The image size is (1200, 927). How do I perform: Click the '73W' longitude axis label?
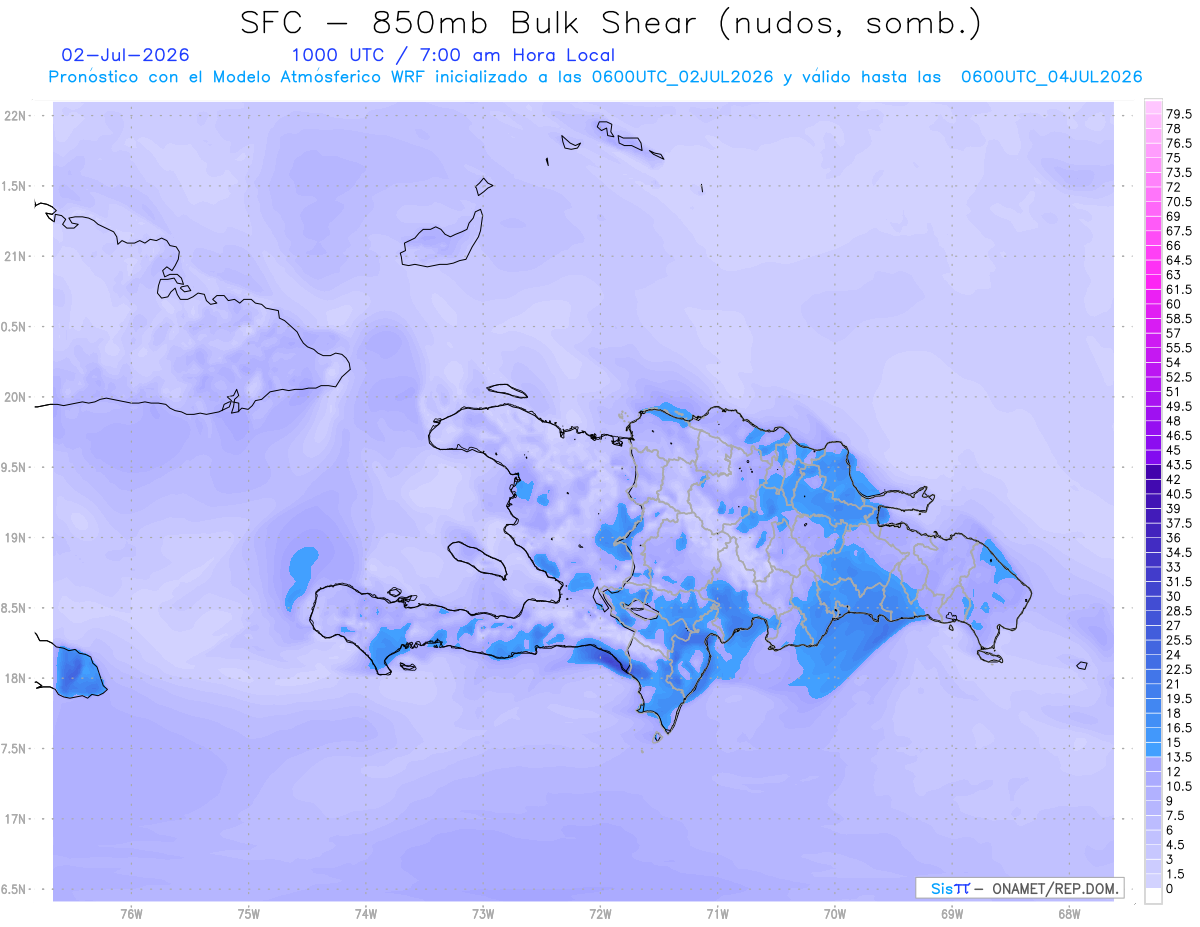(x=483, y=914)
